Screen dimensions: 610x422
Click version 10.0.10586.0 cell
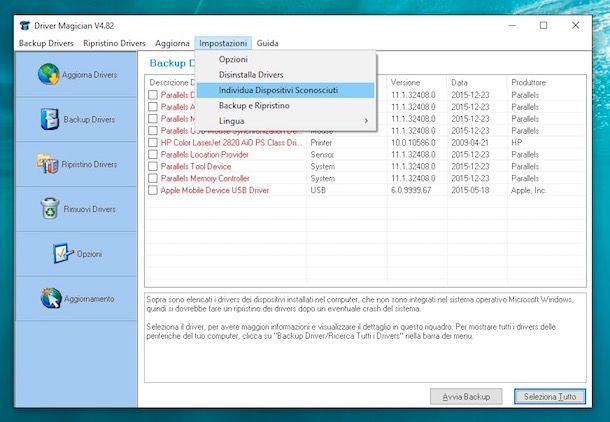tap(413, 143)
